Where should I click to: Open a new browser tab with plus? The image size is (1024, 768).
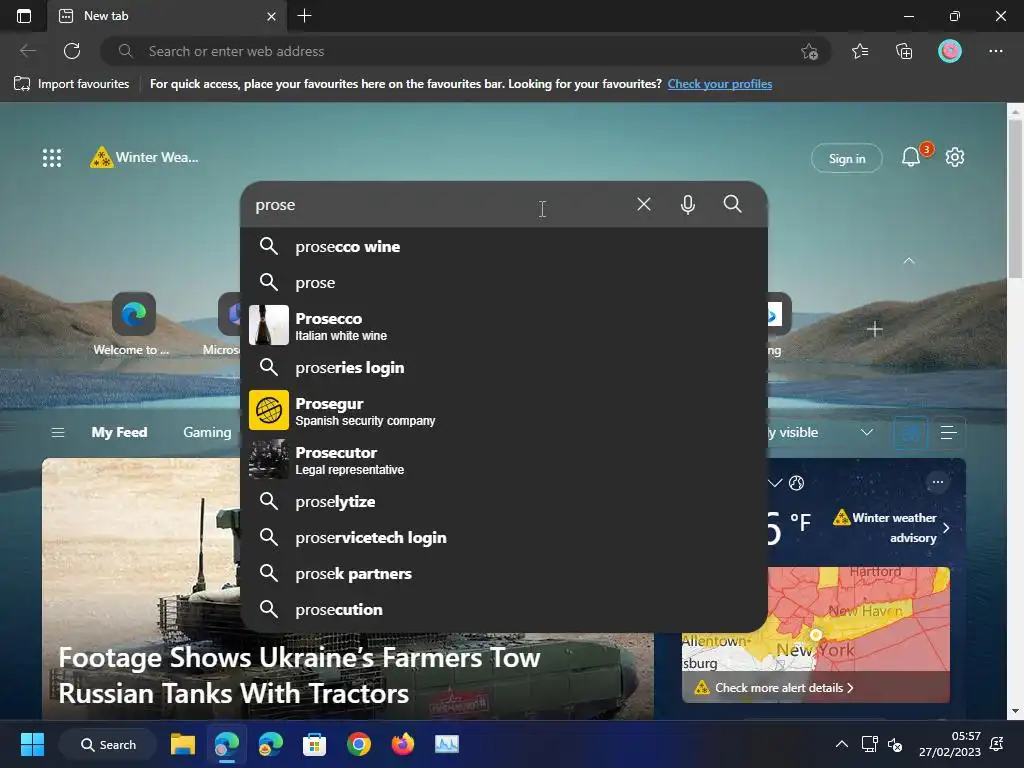[304, 16]
